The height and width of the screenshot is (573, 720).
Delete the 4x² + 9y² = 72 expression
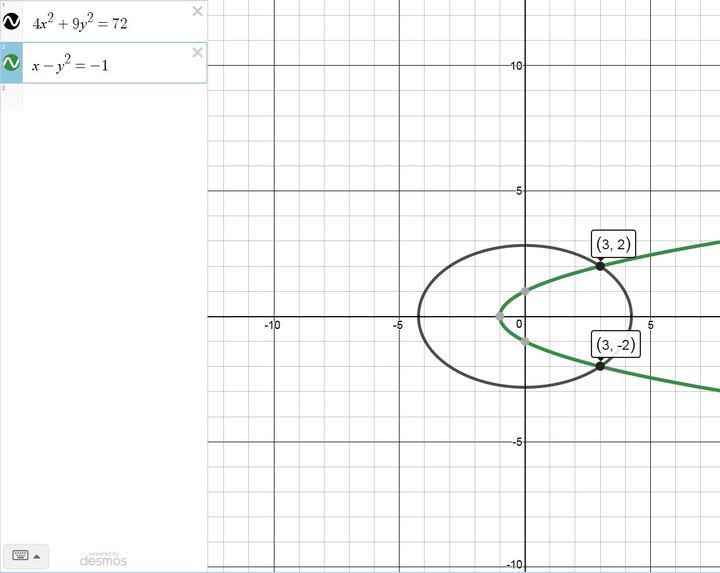[x=197, y=12]
